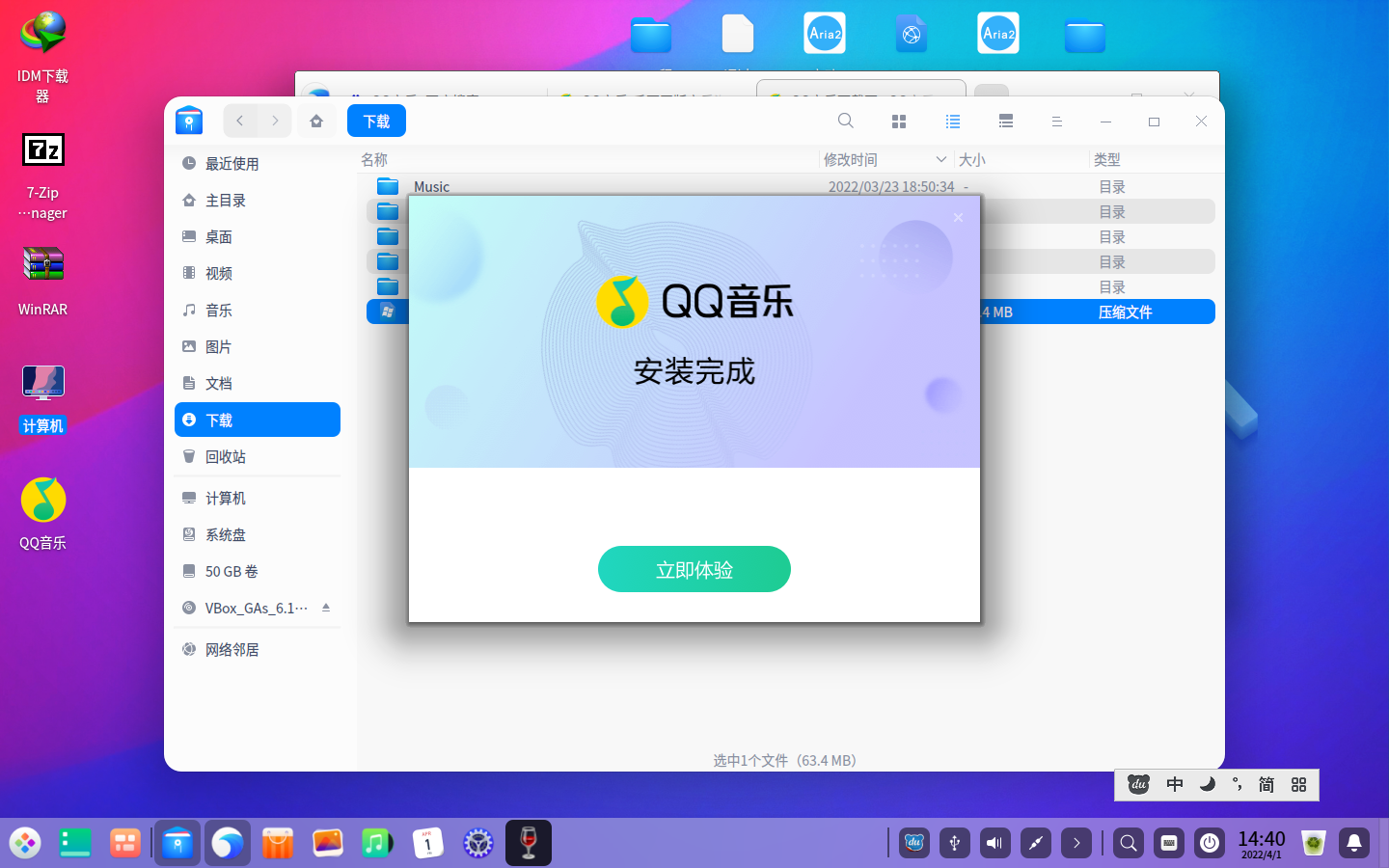Open 音乐 in the sidebar

258,310
